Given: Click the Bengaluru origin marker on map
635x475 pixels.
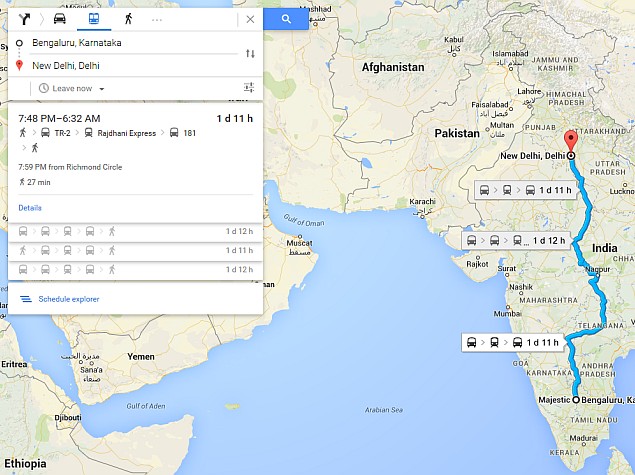Looking at the screenshot, I should 574,399.
